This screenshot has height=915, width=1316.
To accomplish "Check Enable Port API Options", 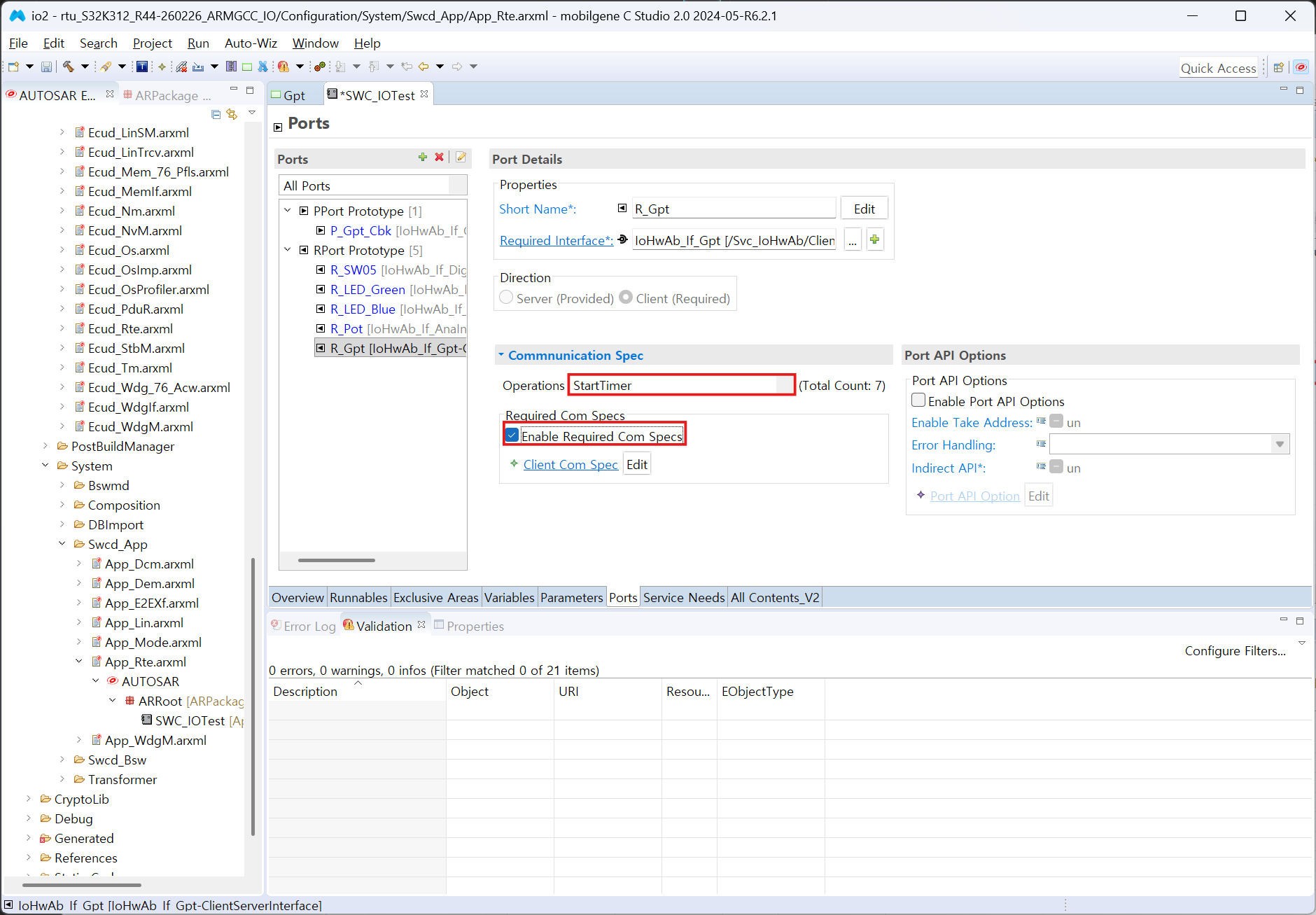I will (x=918, y=400).
